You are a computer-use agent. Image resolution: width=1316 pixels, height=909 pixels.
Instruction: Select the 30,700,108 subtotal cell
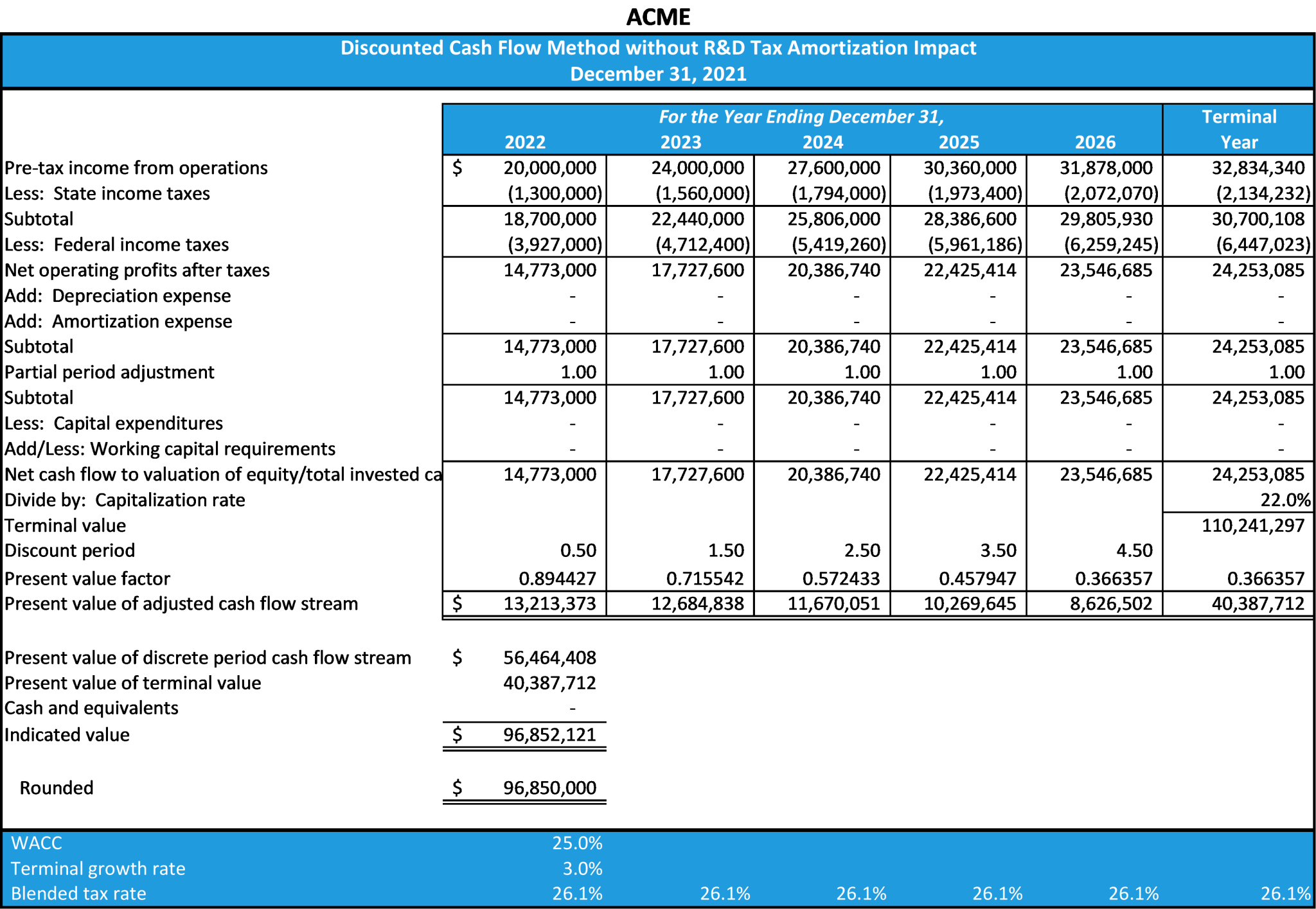pyautogui.click(x=1258, y=219)
